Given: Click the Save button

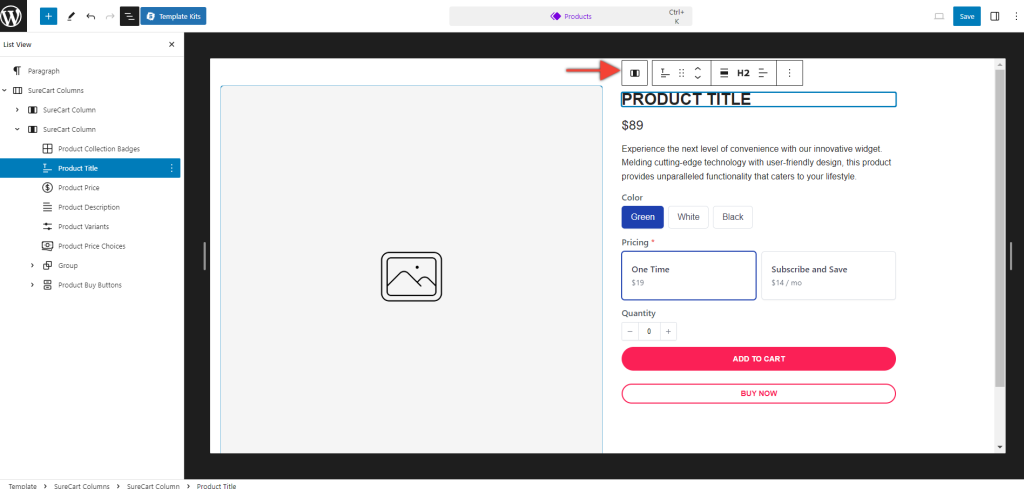Looking at the screenshot, I should pos(966,16).
